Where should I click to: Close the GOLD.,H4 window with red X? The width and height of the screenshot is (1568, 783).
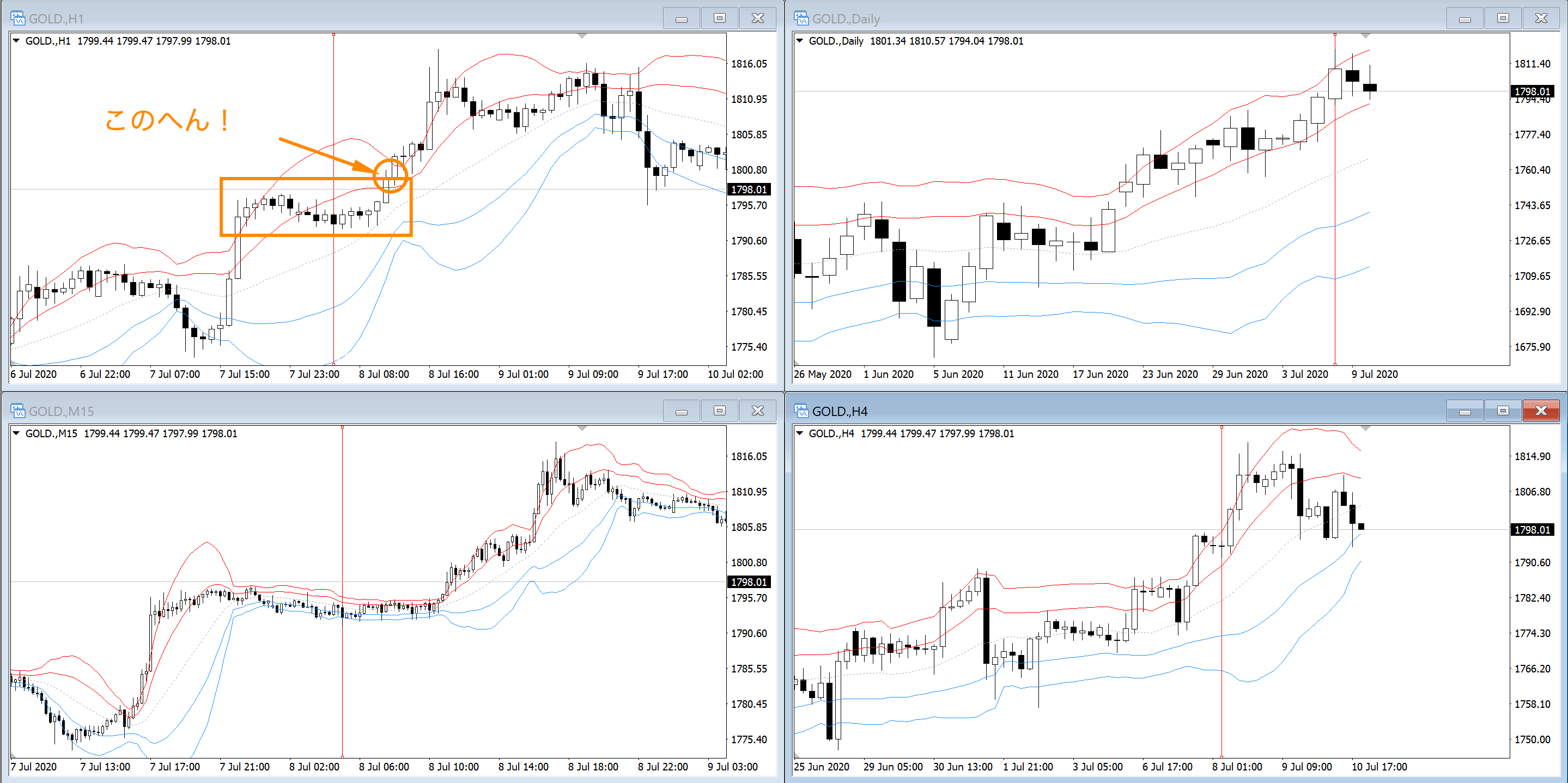pos(1541,411)
